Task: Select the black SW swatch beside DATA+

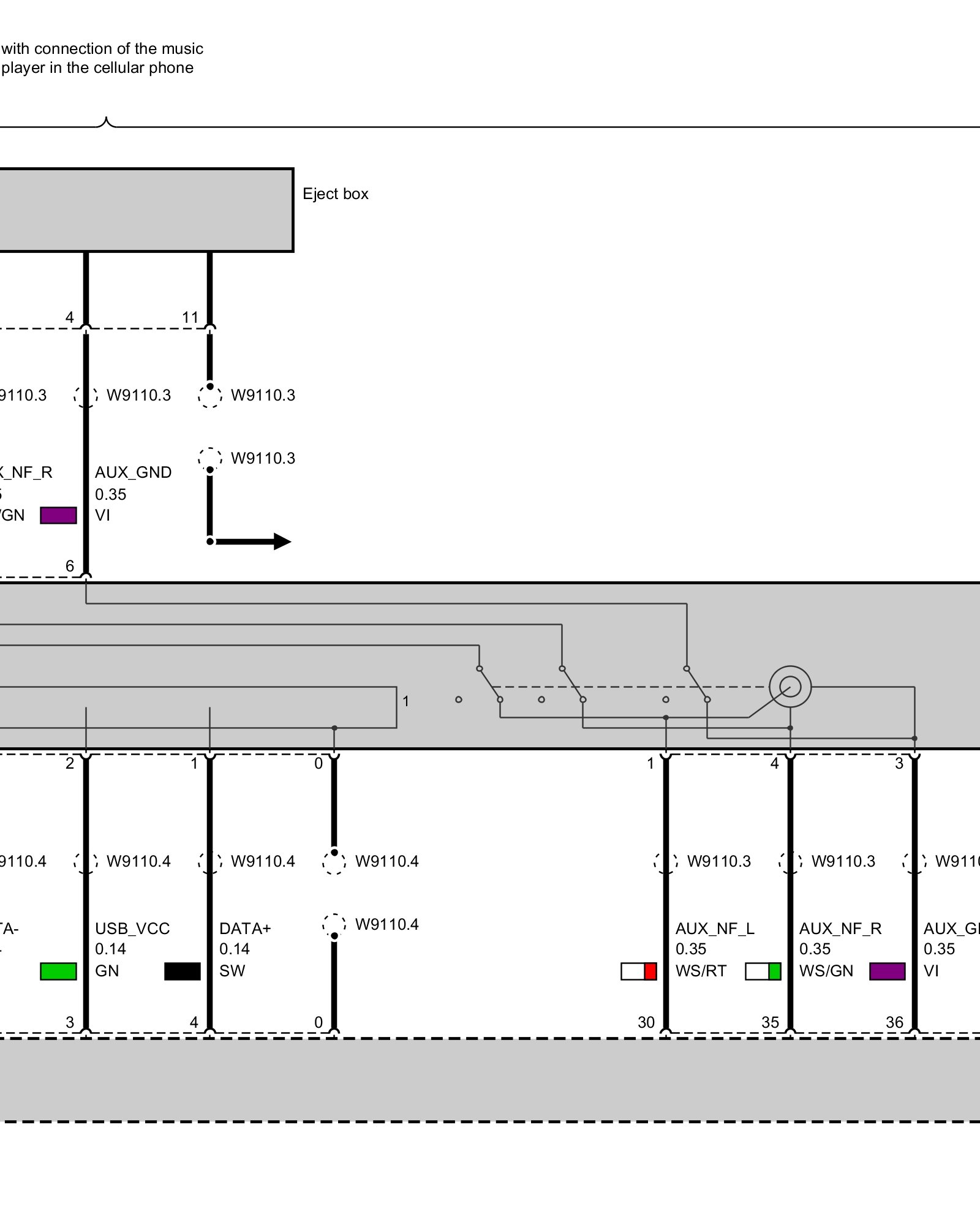Action: [x=183, y=971]
